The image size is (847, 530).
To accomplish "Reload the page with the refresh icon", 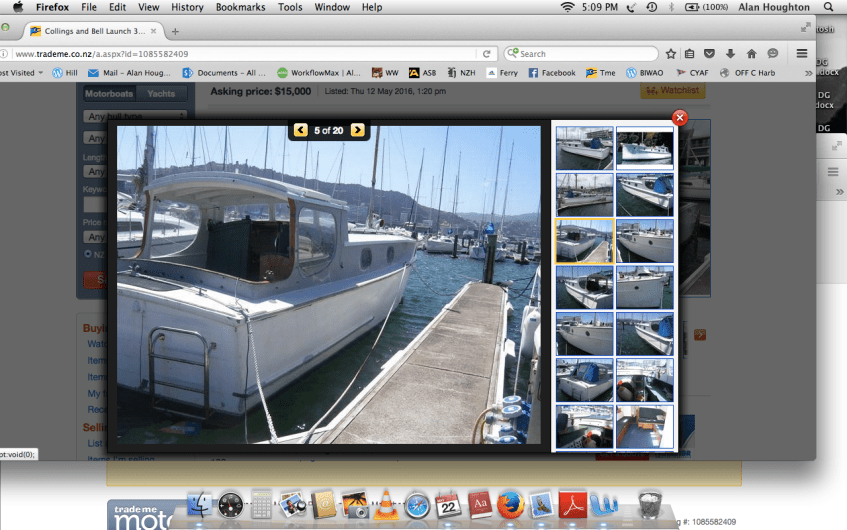I will (x=487, y=54).
